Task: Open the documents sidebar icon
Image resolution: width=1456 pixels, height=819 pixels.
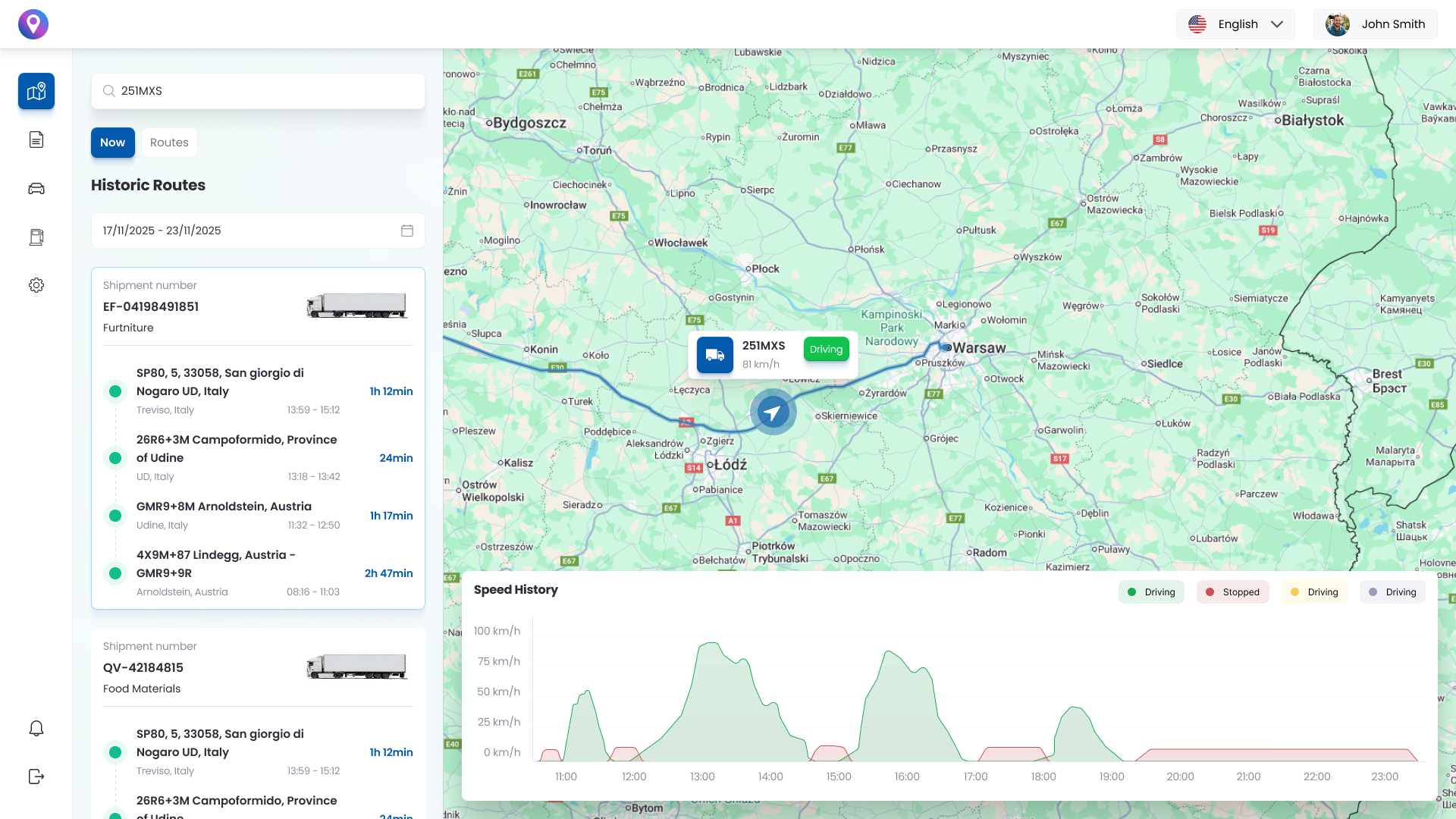Action: pos(36,140)
